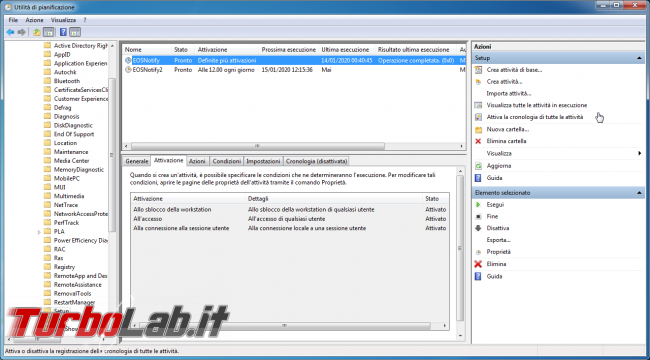Click the red X Elimina task icon
Screen dimensions: 650x360
point(478,264)
